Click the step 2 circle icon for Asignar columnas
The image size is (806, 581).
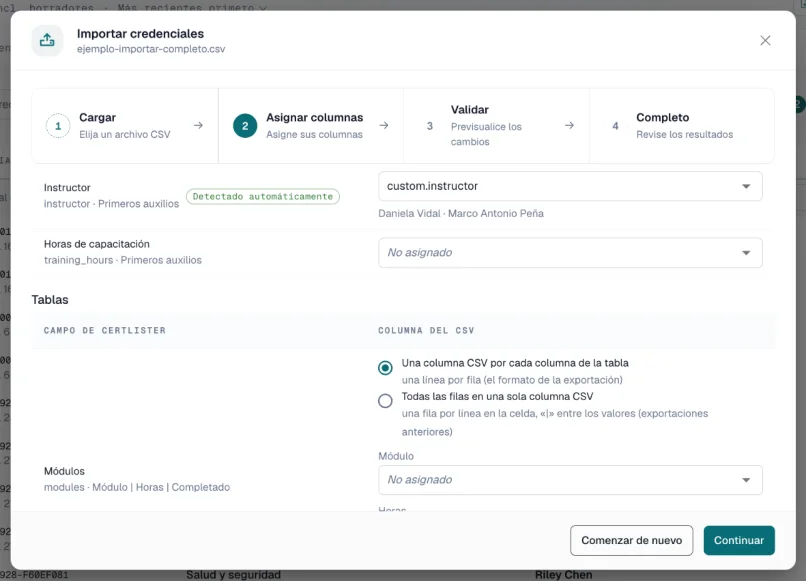coord(245,126)
